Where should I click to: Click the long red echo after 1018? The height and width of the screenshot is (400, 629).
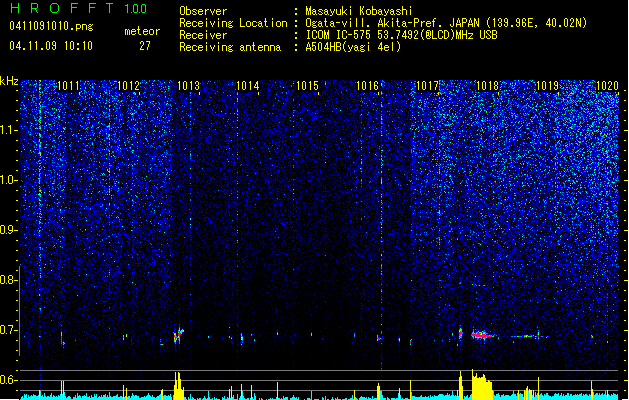[x=483, y=335]
